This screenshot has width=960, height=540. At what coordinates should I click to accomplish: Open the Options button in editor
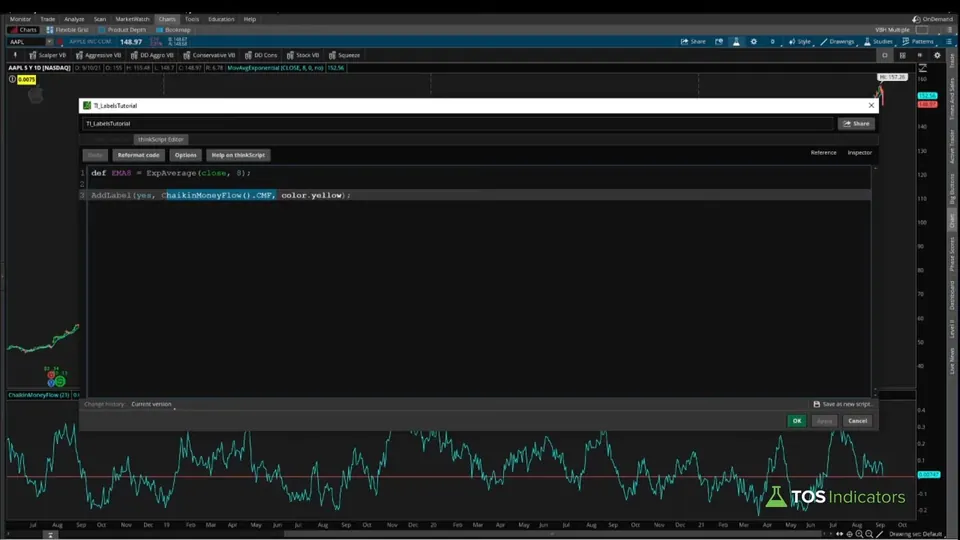[x=186, y=155]
